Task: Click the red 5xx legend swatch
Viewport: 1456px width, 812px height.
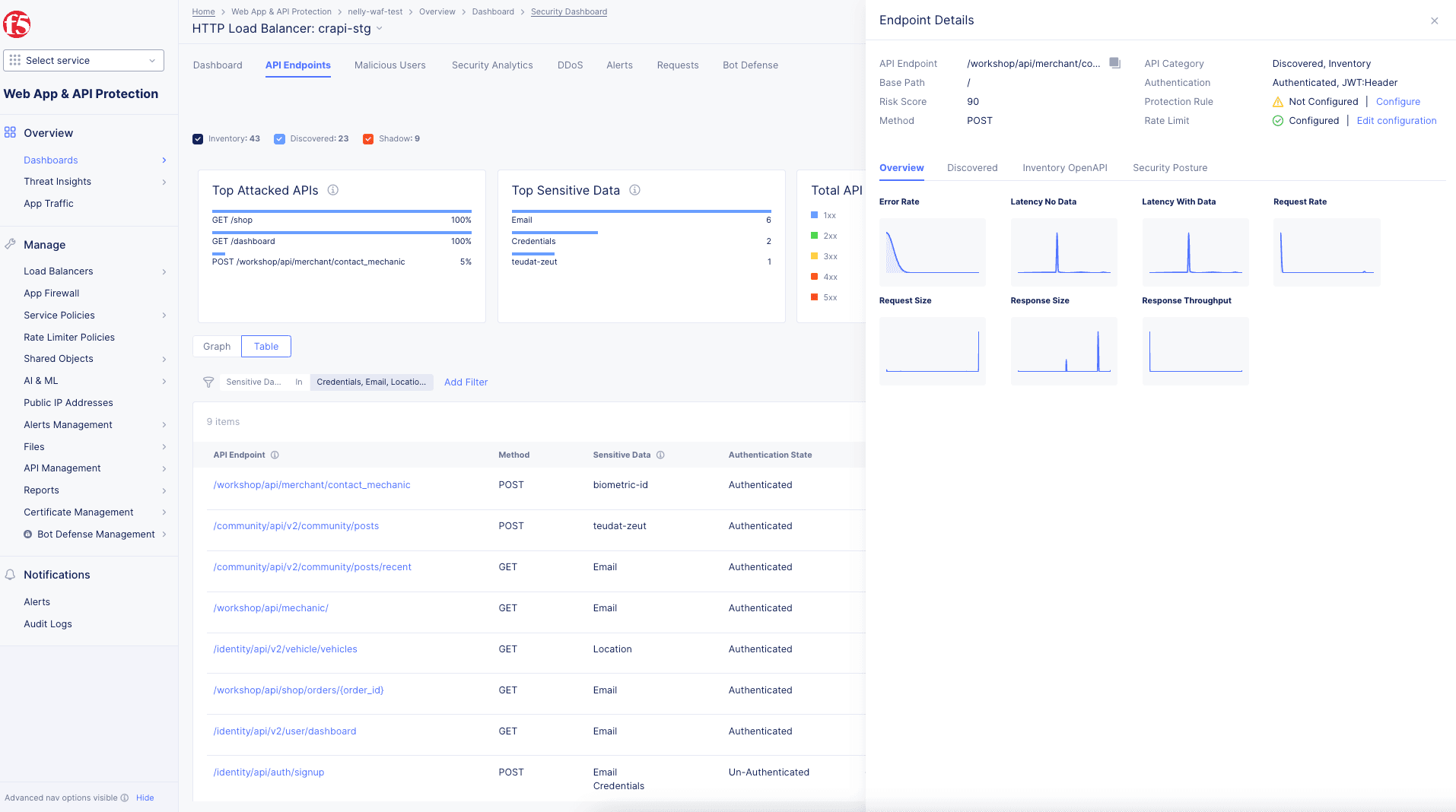Action: 815,297
